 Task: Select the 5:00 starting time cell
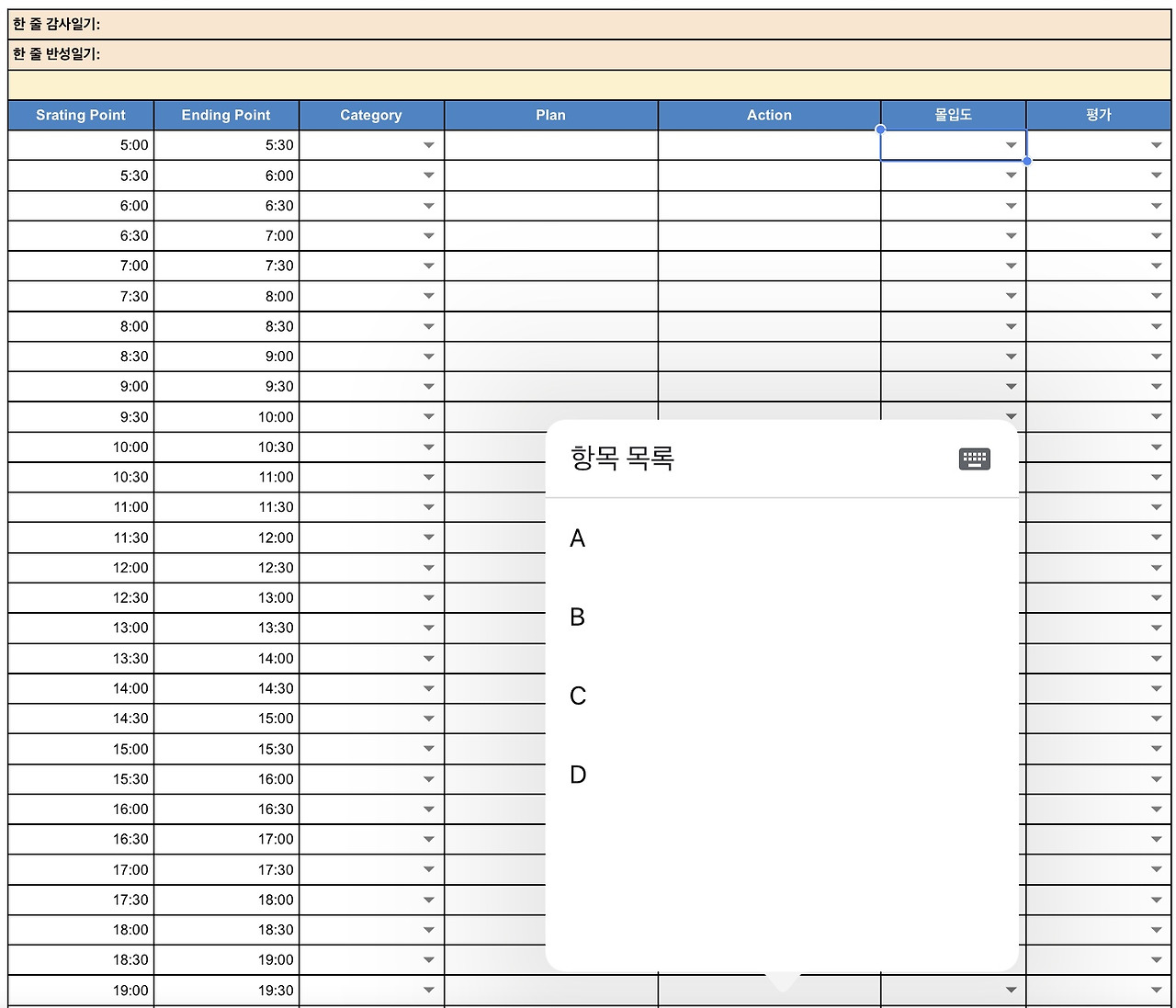pyautogui.click(x=81, y=145)
